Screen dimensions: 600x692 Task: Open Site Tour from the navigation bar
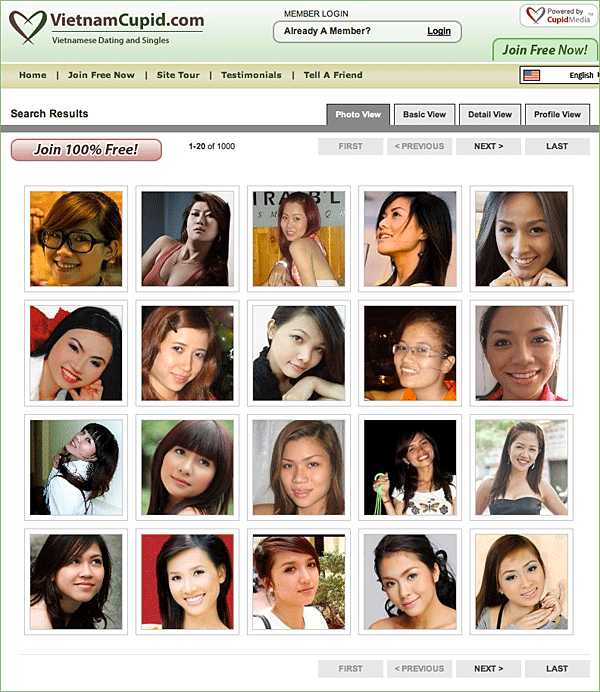tap(178, 75)
